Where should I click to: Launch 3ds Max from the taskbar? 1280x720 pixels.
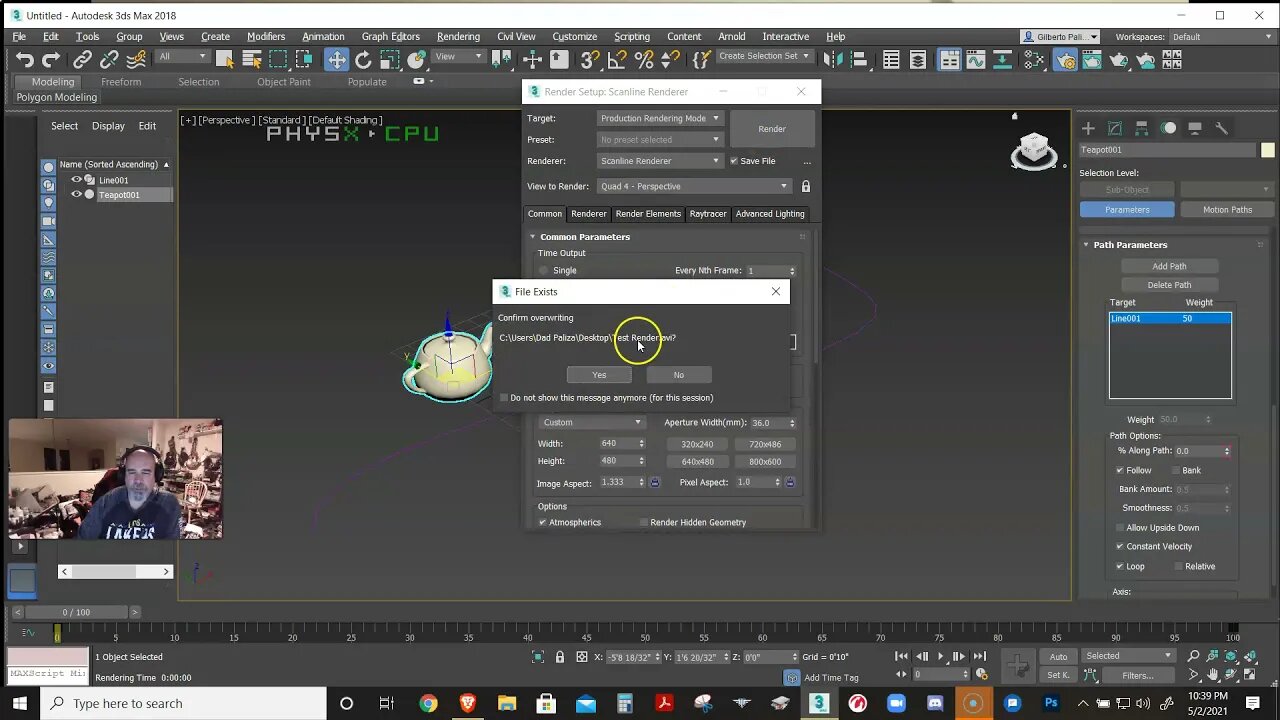point(819,703)
